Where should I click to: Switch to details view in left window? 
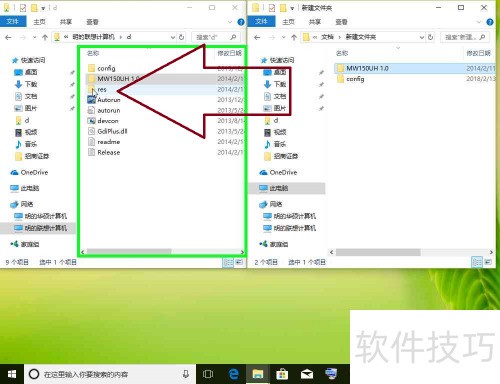click(x=228, y=263)
